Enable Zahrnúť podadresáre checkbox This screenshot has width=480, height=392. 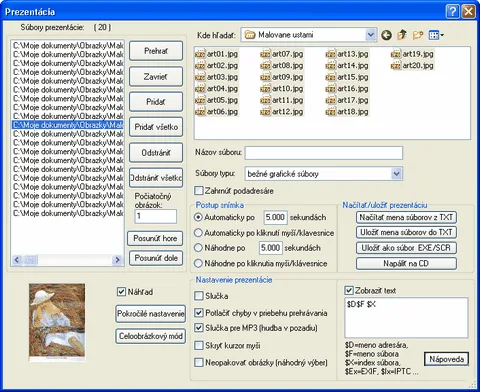[199, 191]
